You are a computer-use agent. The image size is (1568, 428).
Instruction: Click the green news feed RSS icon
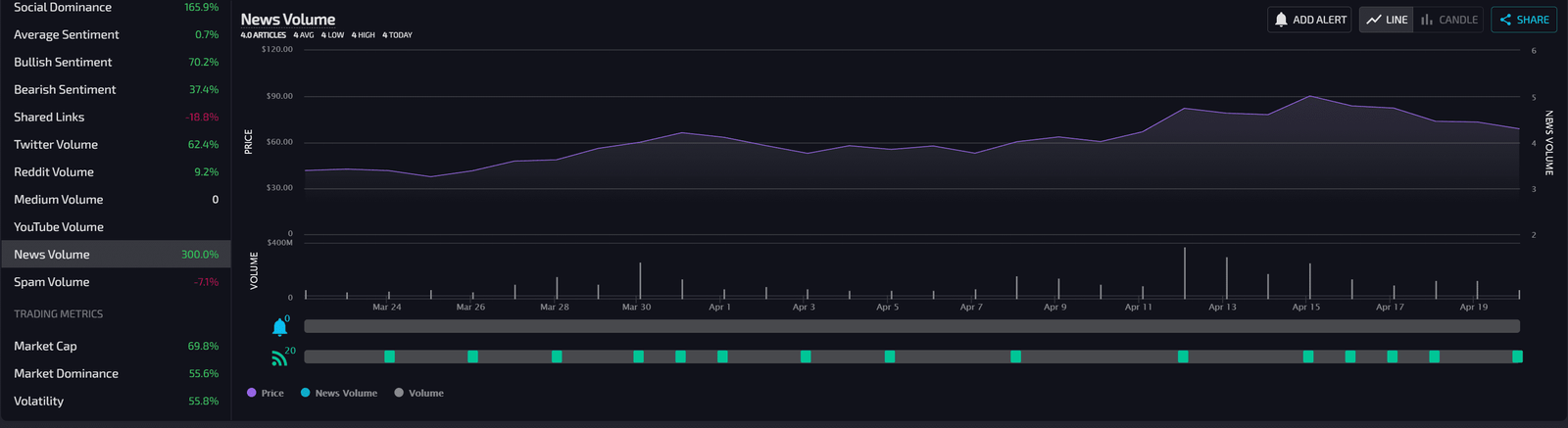point(279,358)
